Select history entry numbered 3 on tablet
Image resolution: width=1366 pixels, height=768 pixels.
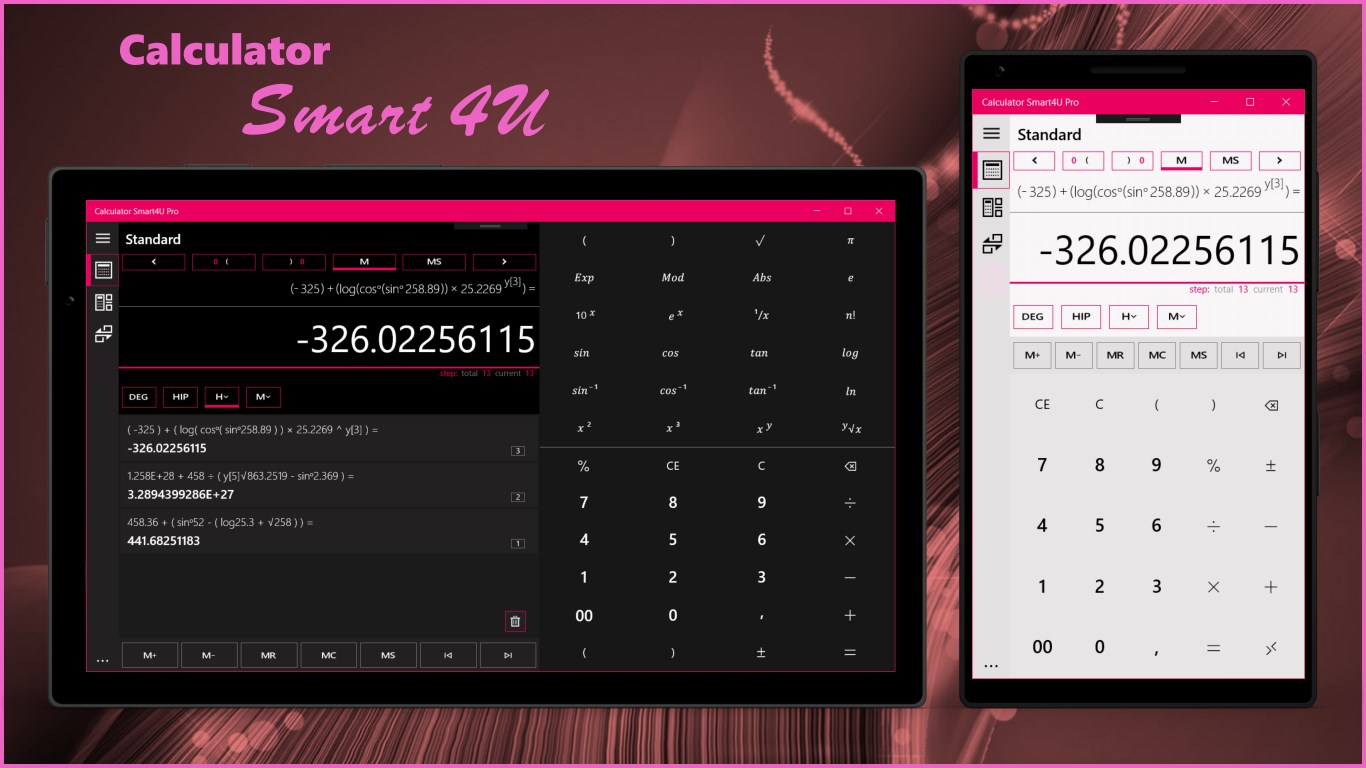[x=328, y=438]
